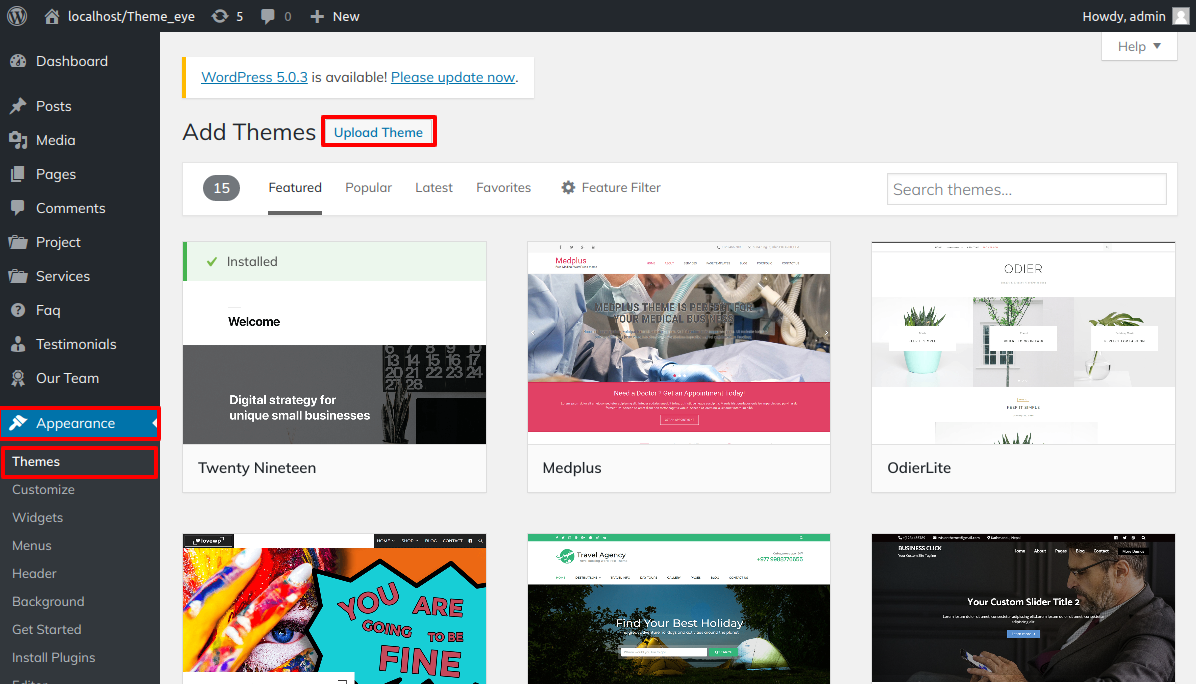Open the Background submenu item
The height and width of the screenshot is (684, 1196).
coord(48,602)
